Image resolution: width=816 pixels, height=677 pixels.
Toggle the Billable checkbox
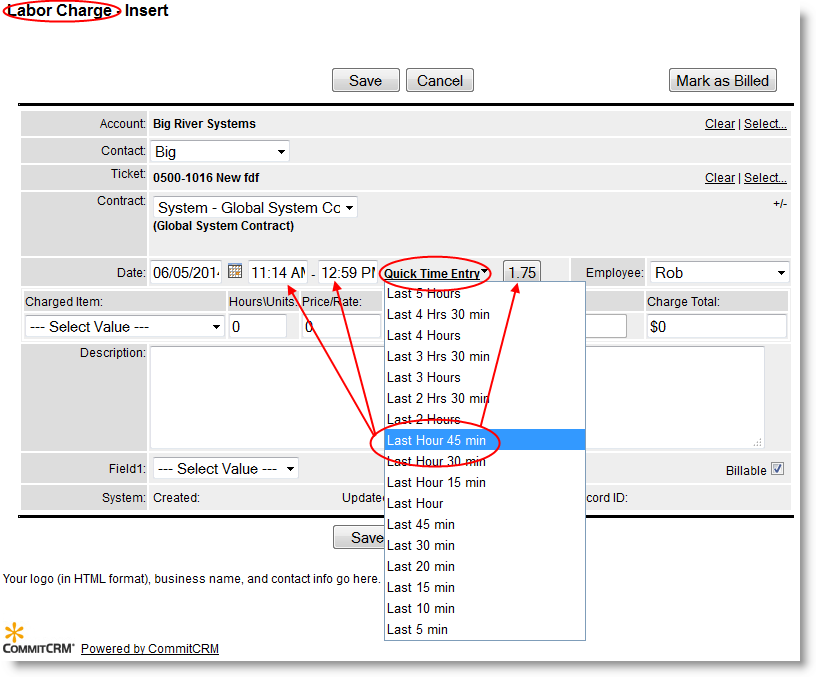coord(777,469)
